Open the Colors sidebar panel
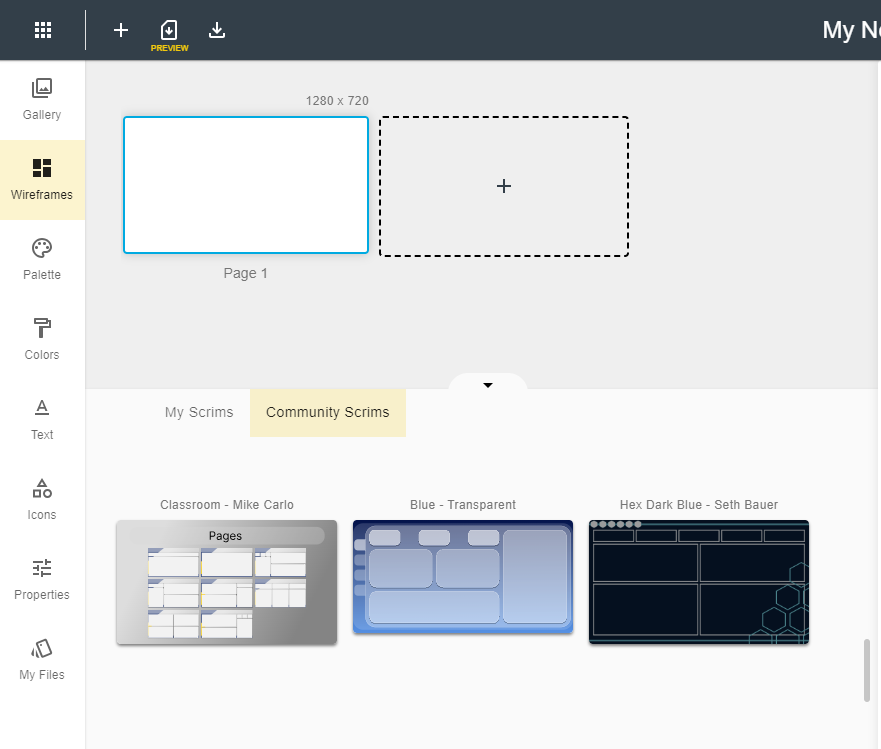This screenshot has width=881, height=749. 42,339
